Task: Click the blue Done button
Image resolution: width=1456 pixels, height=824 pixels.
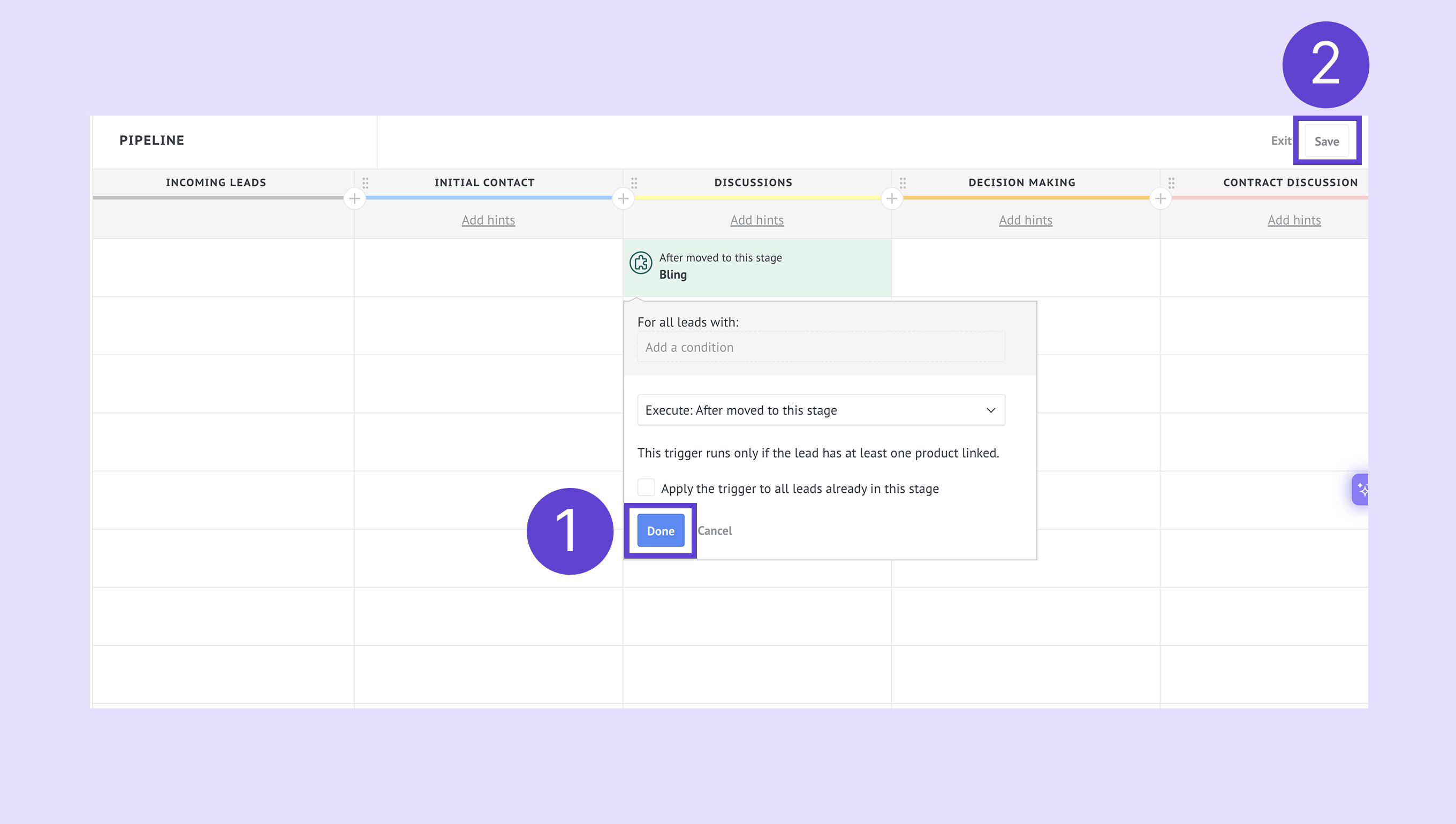Action: coord(660,531)
